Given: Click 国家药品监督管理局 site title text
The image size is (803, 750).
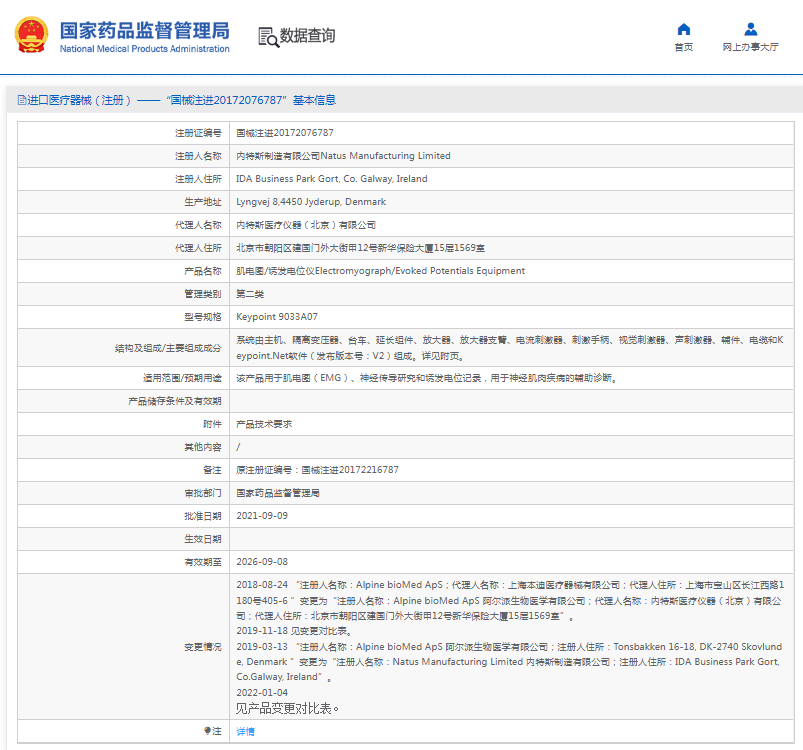Looking at the screenshot, I should [x=144, y=30].
